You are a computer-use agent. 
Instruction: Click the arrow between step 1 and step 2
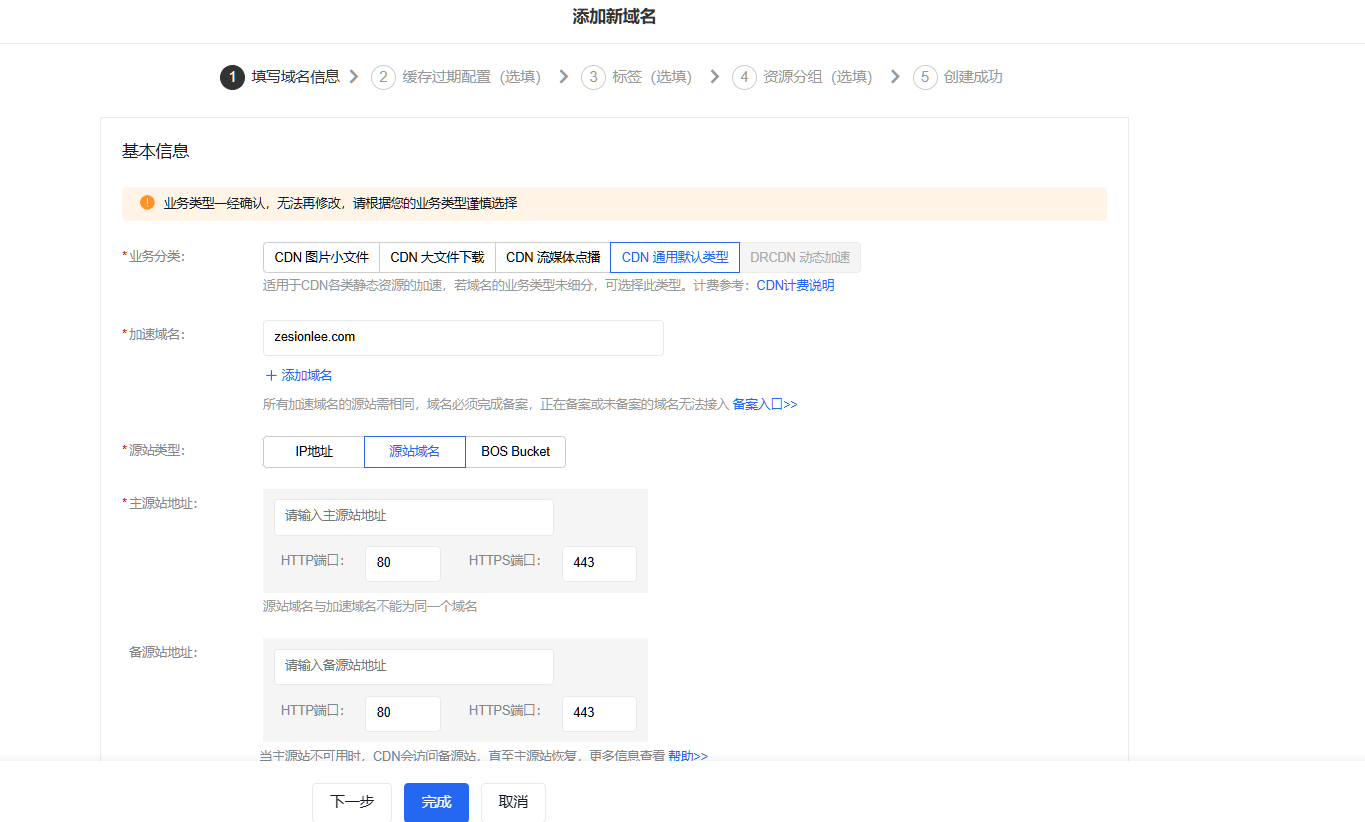352,76
